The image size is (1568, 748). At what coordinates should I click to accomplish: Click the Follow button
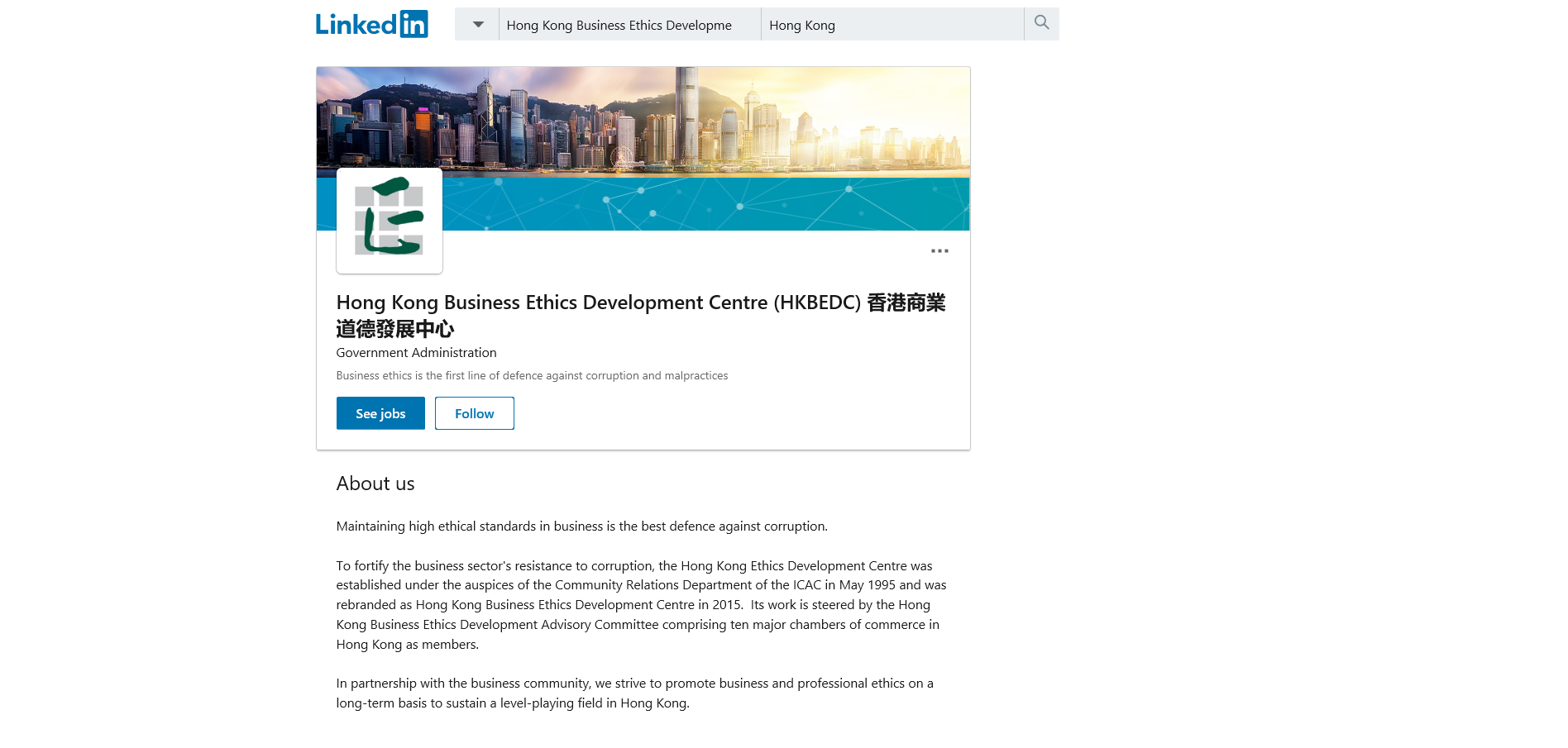(475, 413)
